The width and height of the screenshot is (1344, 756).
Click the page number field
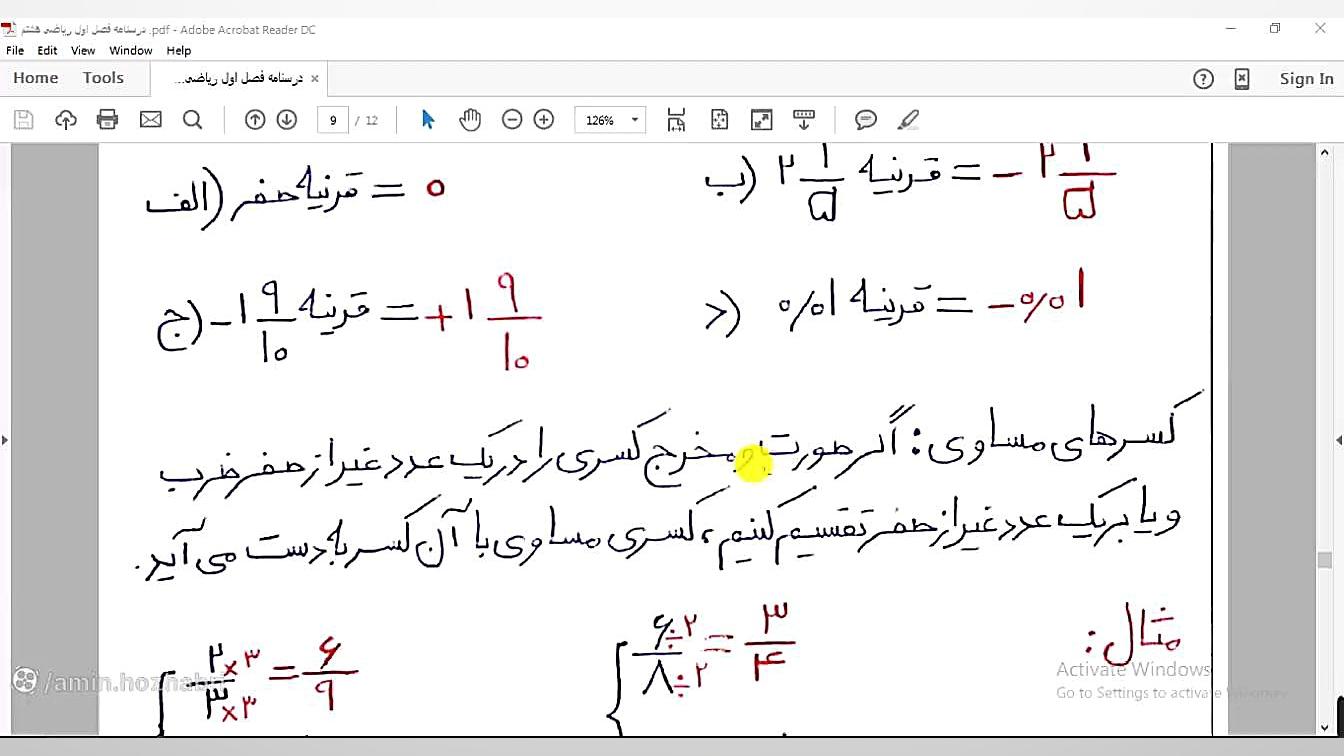point(332,120)
